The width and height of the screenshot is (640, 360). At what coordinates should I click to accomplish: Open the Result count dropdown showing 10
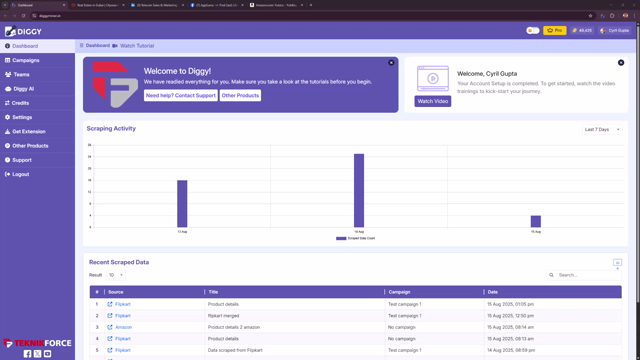[116, 275]
